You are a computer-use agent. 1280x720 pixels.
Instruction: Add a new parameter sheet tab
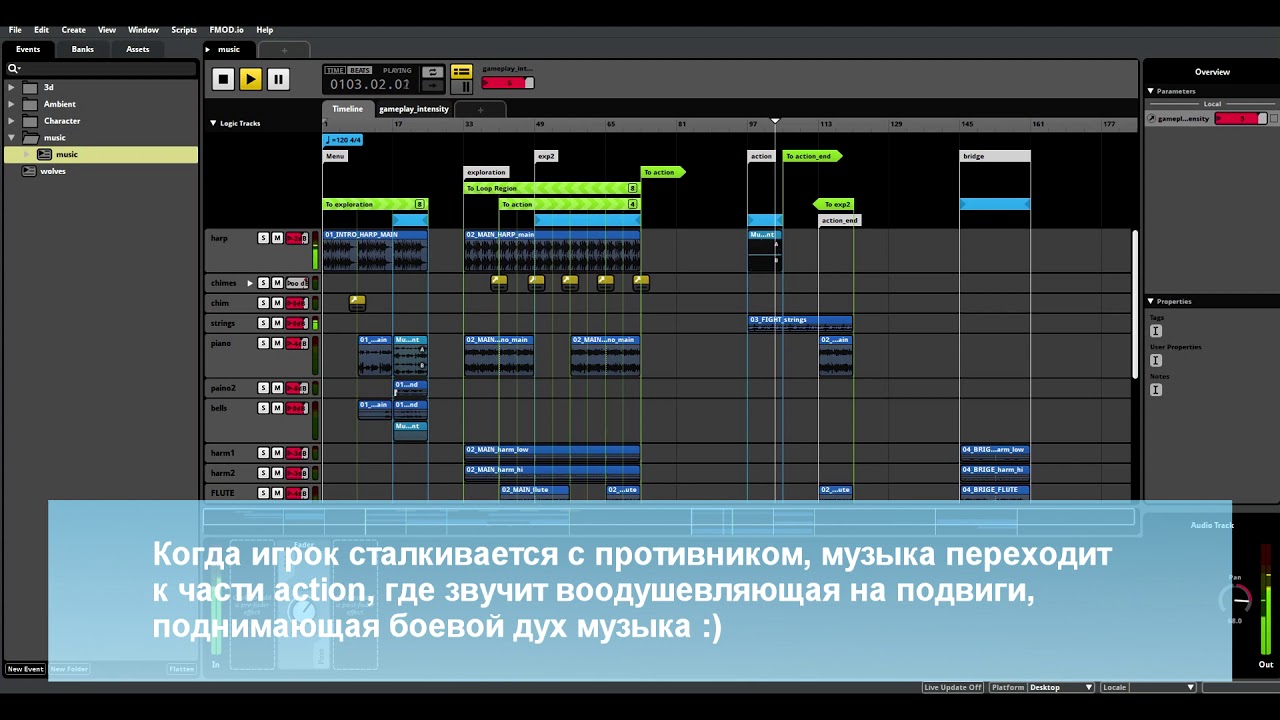480,110
